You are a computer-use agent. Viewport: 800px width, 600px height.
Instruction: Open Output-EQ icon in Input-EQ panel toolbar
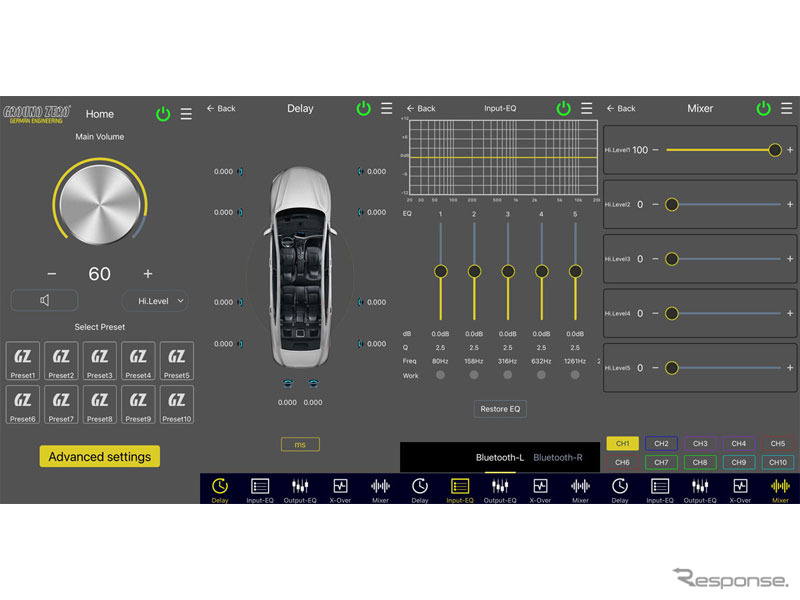[500, 486]
